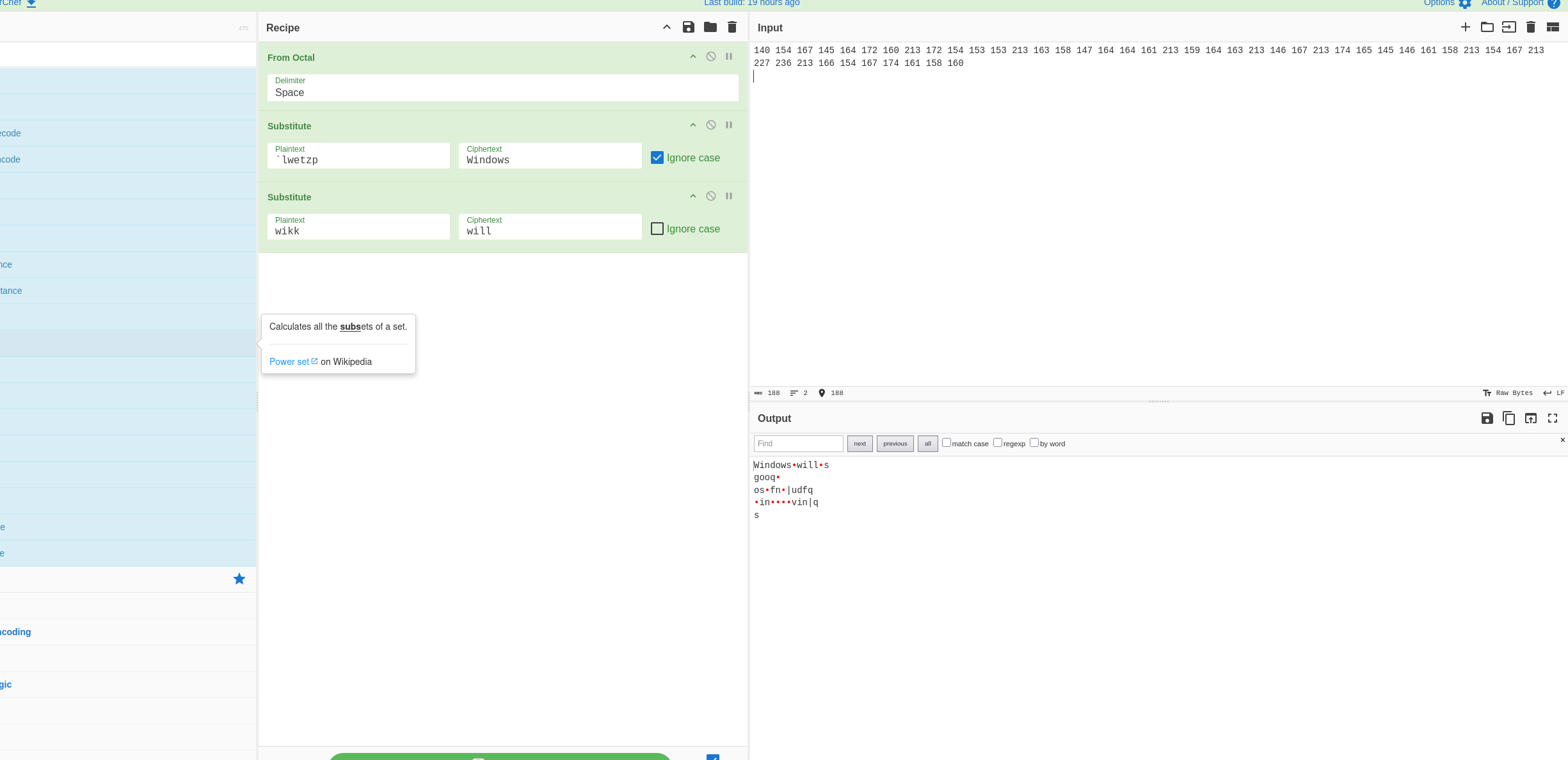This screenshot has width=1568, height=760.
Task: Collapse the first Substitute operation
Action: point(692,125)
